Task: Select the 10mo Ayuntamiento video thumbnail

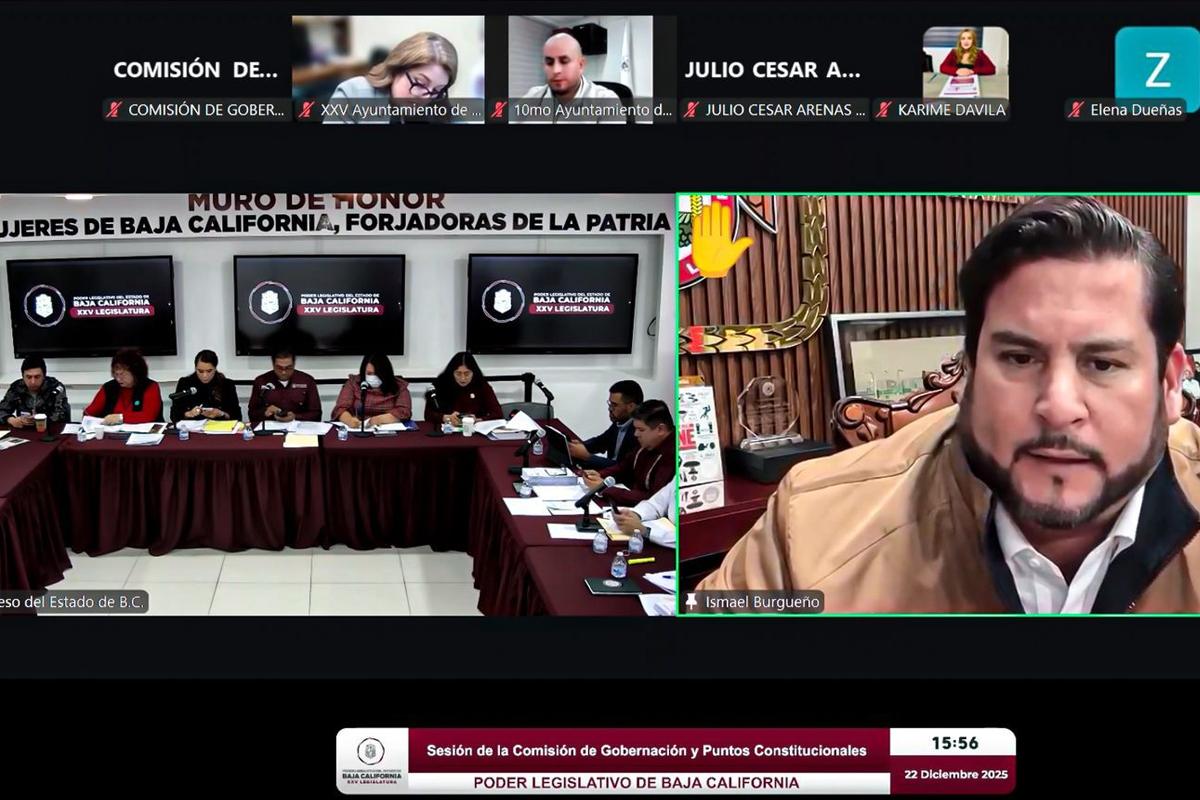Action: click(x=580, y=58)
